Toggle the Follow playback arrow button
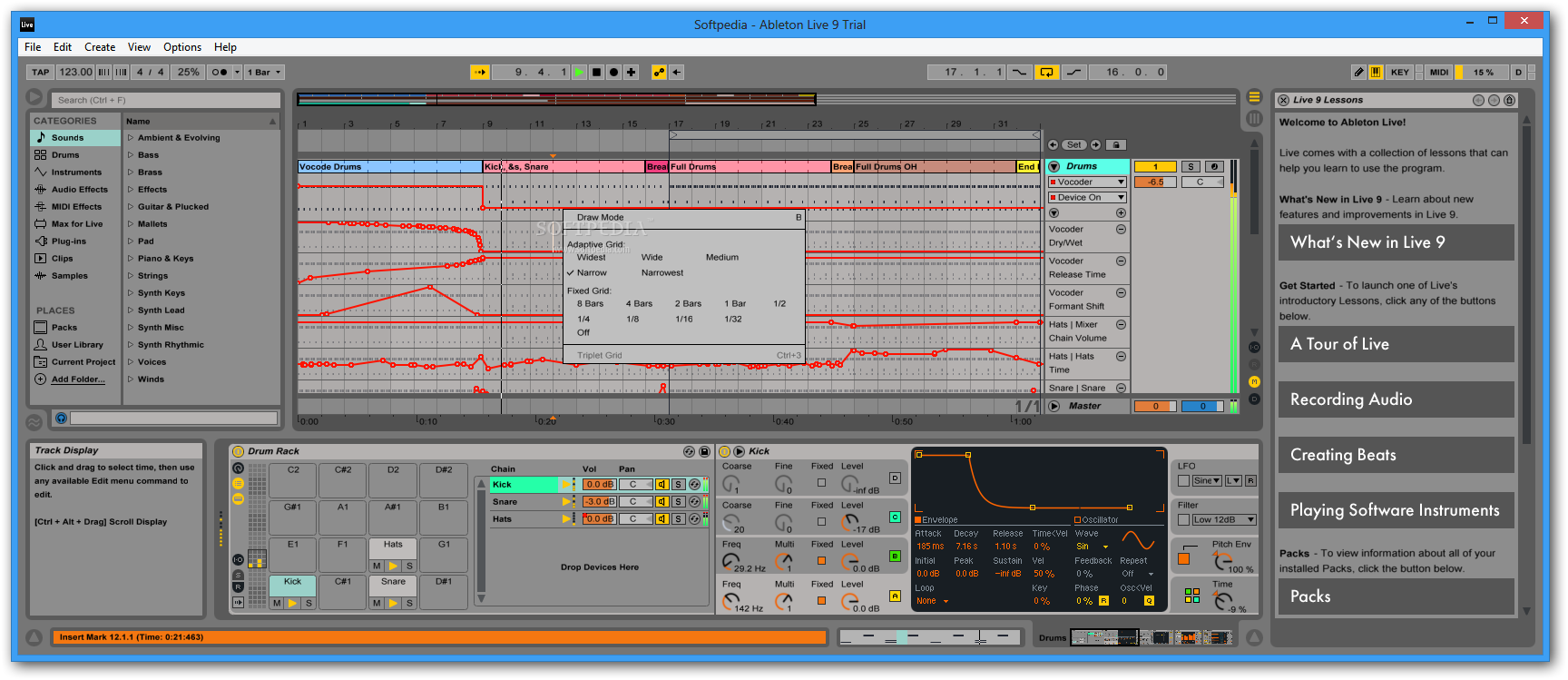Viewport: 1568px width, 680px height. [481, 73]
